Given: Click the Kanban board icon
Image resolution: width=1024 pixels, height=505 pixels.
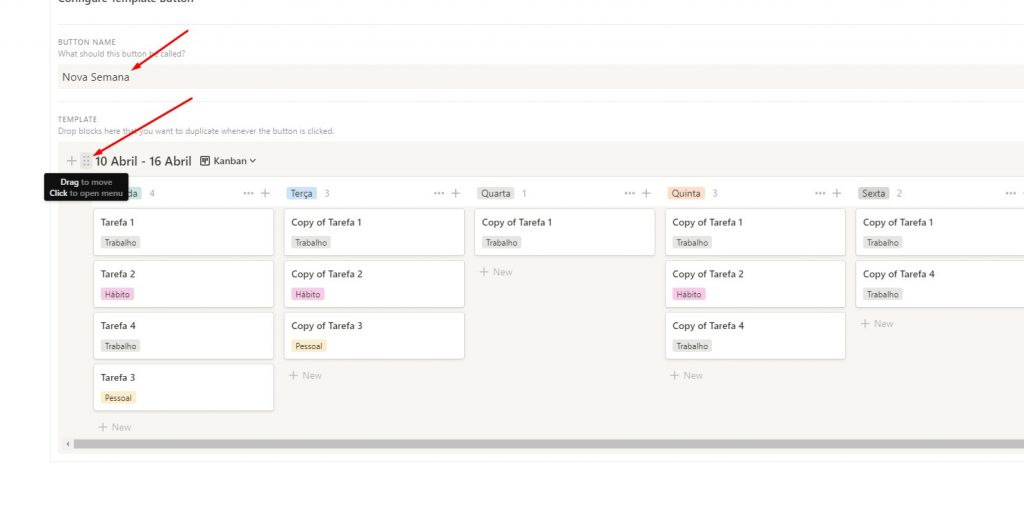Looking at the screenshot, I should click(205, 161).
